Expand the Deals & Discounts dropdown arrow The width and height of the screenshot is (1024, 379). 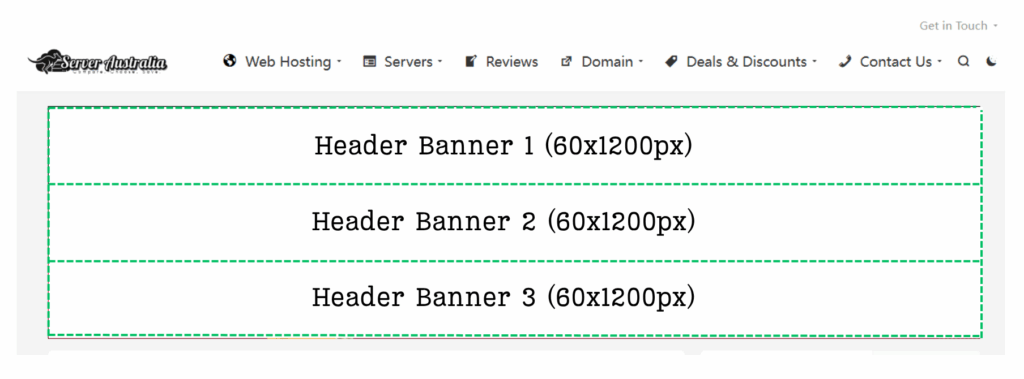tap(814, 62)
